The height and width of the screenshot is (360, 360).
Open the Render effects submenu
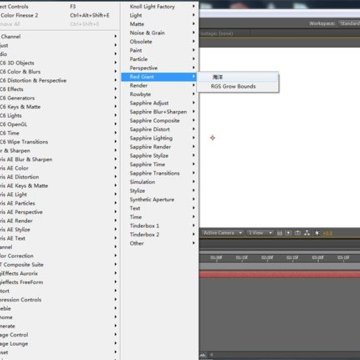(160, 85)
